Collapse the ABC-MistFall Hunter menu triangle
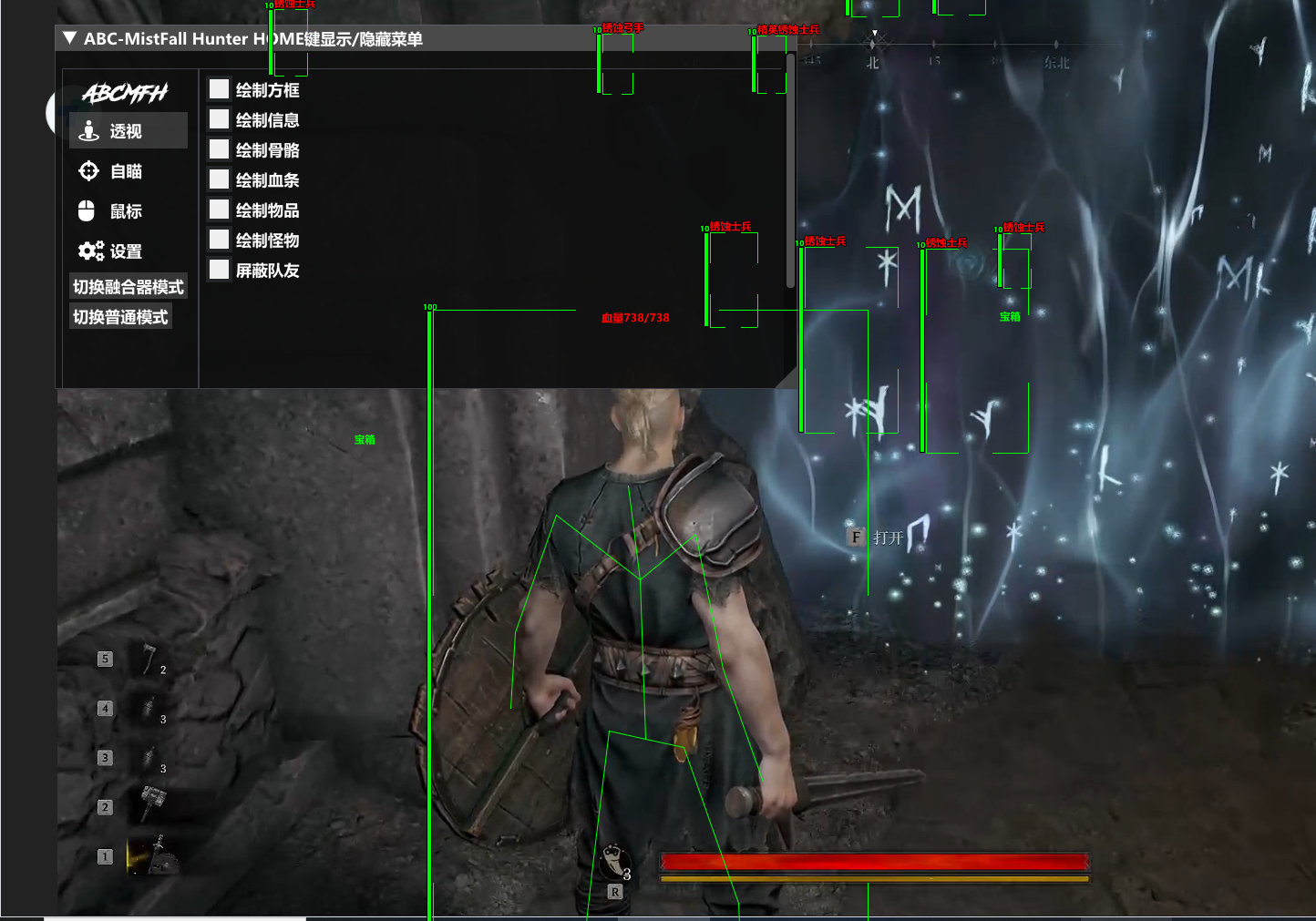 coord(69,38)
